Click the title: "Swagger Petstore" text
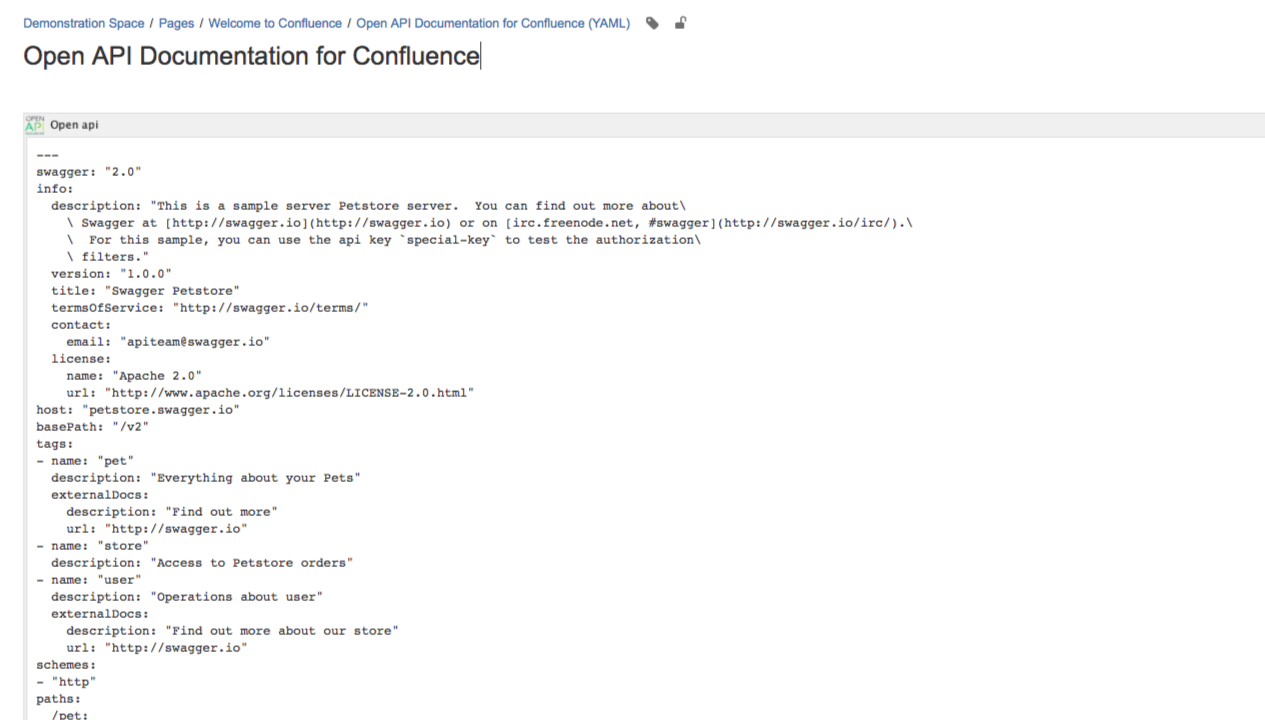This screenshot has height=720, width=1265. pos(145,290)
